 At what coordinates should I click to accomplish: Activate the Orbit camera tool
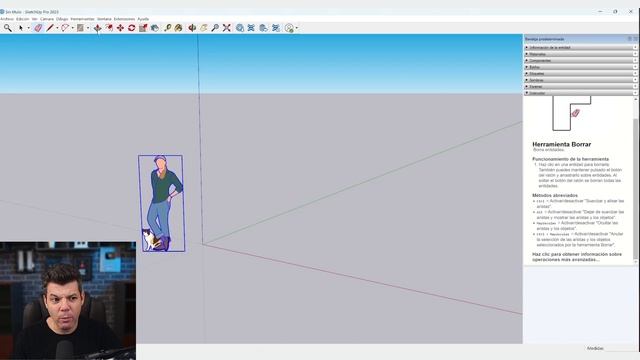(192, 28)
